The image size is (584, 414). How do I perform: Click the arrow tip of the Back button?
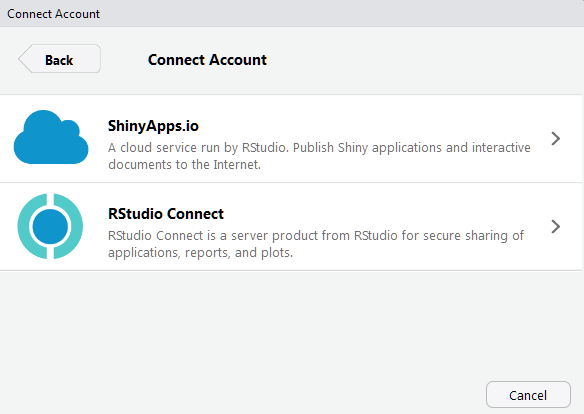coord(23,59)
